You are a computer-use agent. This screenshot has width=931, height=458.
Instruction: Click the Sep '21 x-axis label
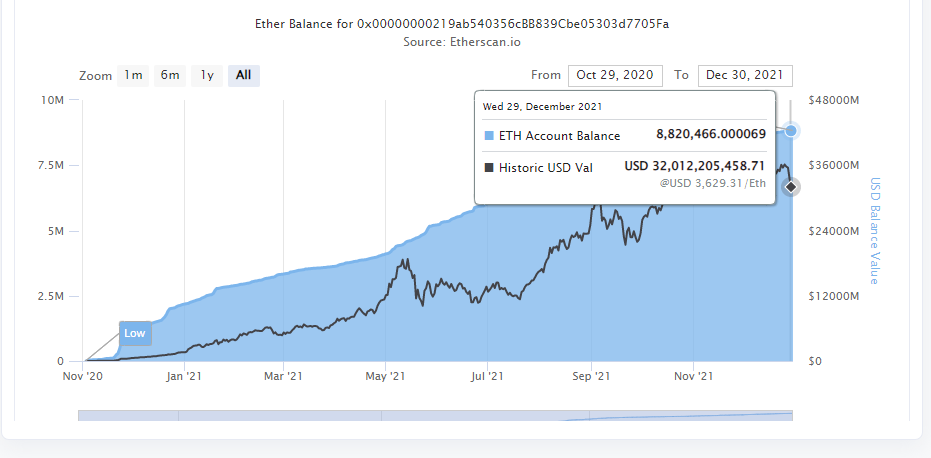point(590,377)
